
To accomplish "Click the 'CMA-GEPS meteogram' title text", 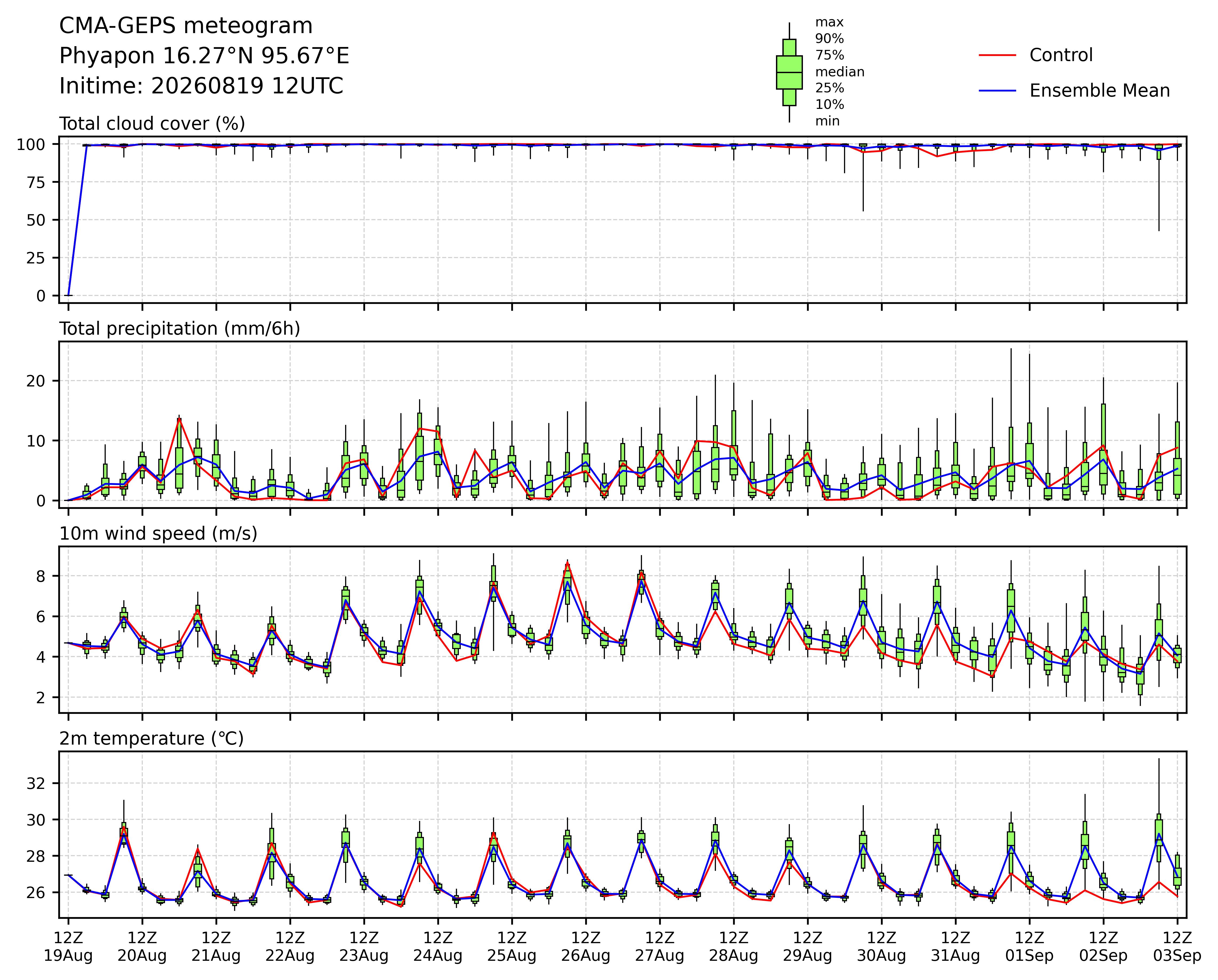I will click(x=186, y=26).
